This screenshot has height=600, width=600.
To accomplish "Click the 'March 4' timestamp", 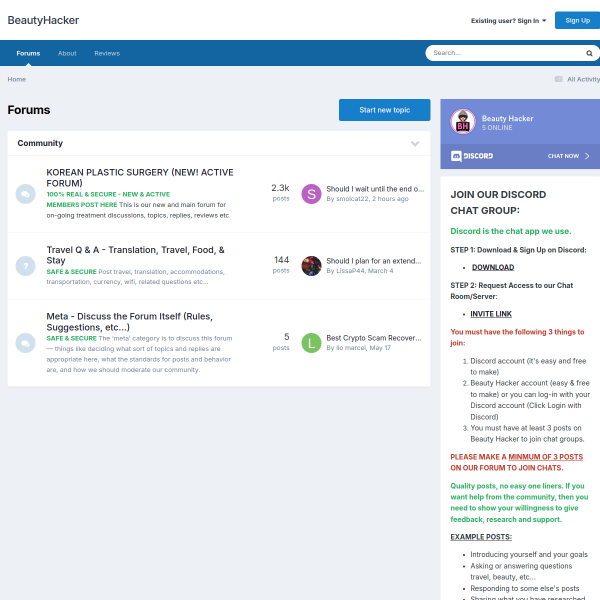I will click(x=380, y=271).
